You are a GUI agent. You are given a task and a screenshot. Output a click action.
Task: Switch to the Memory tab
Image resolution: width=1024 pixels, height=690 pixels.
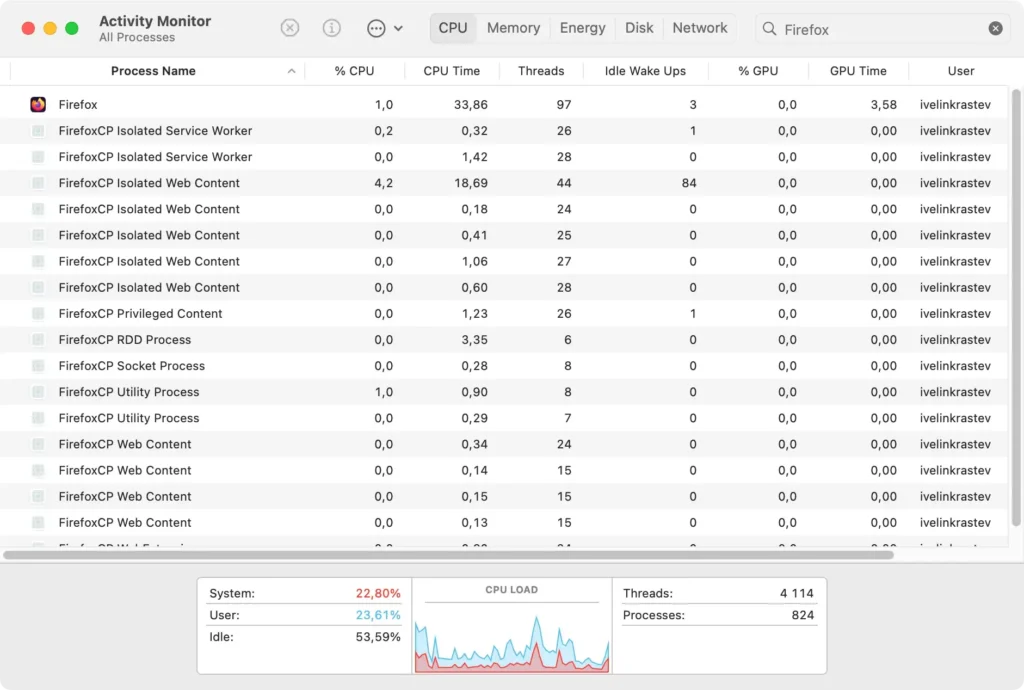click(x=513, y=28)
